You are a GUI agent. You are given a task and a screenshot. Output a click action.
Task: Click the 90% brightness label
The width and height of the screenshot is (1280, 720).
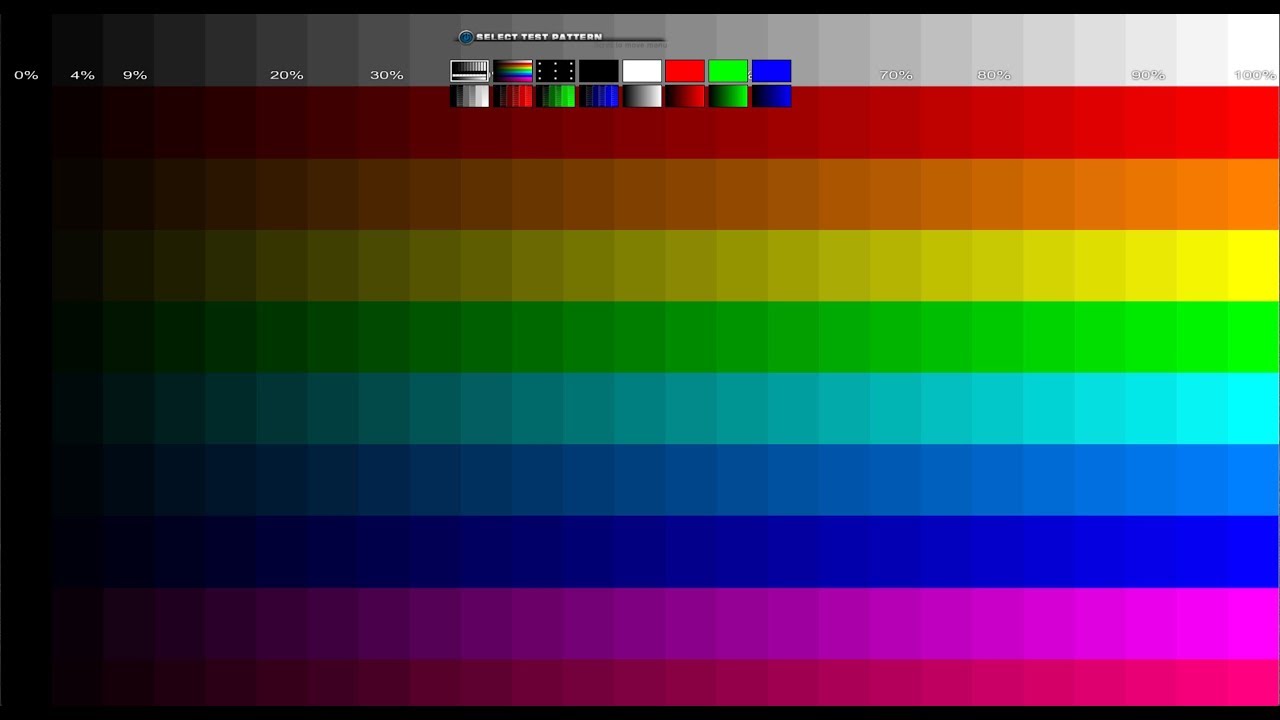point(1148,75)
